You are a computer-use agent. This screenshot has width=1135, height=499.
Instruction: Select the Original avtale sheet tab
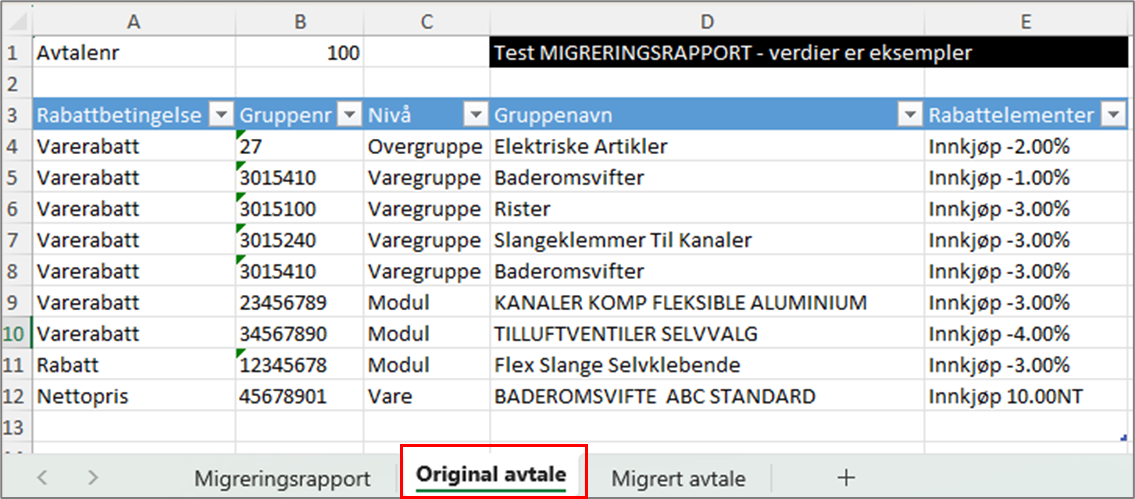[x=491, y=474]
